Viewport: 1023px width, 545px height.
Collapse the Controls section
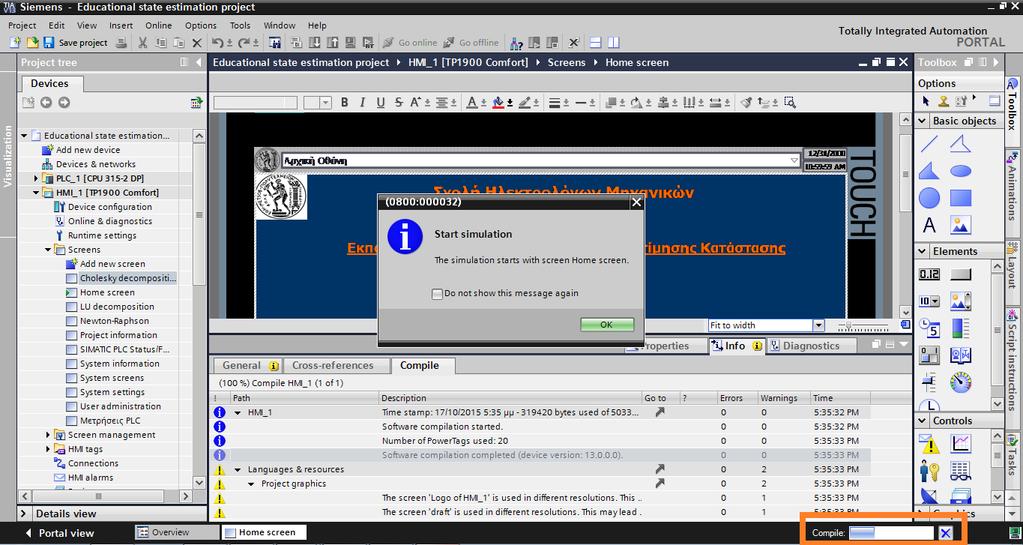click(922, 421)
